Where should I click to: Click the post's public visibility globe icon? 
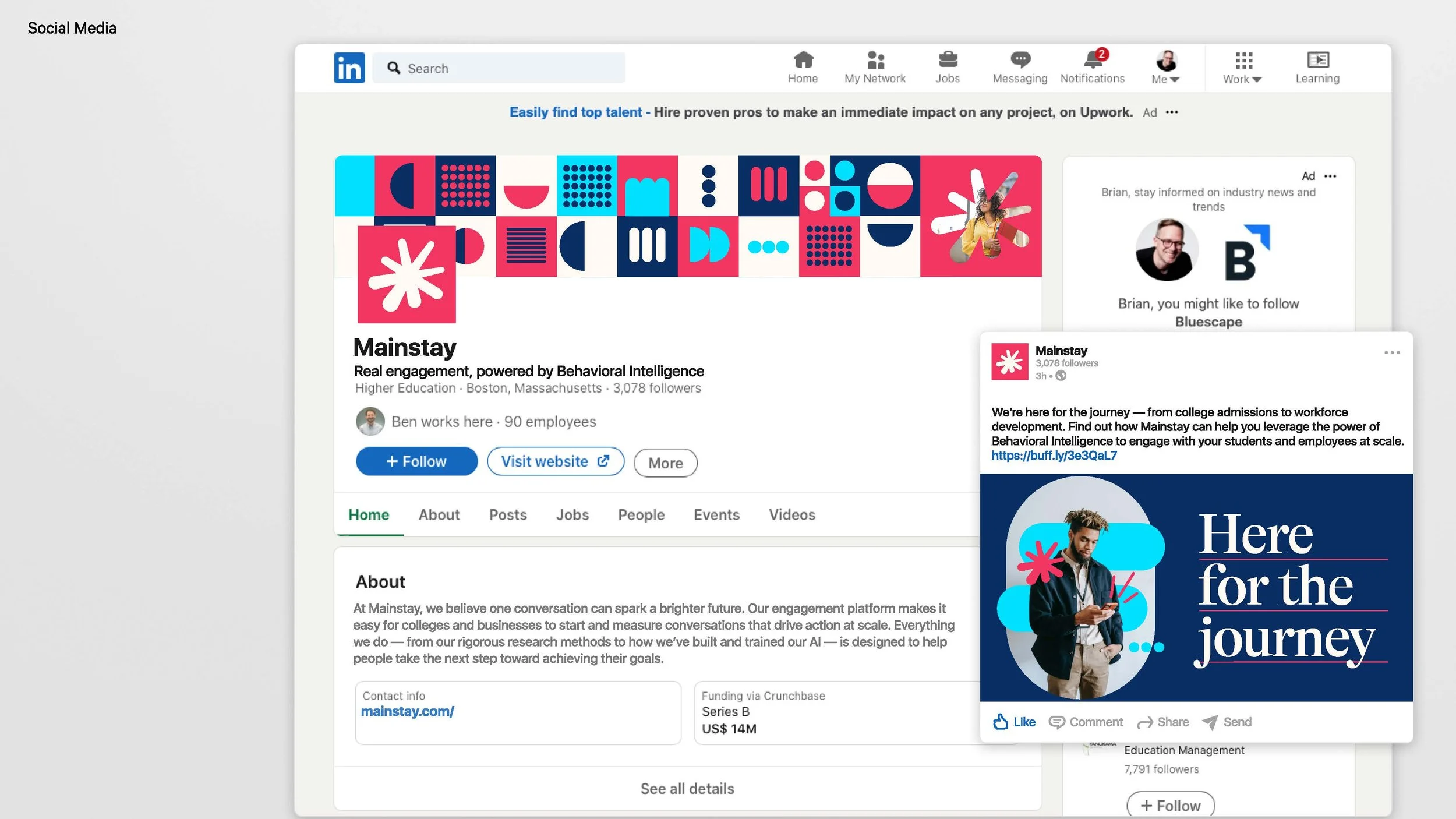1061,376
